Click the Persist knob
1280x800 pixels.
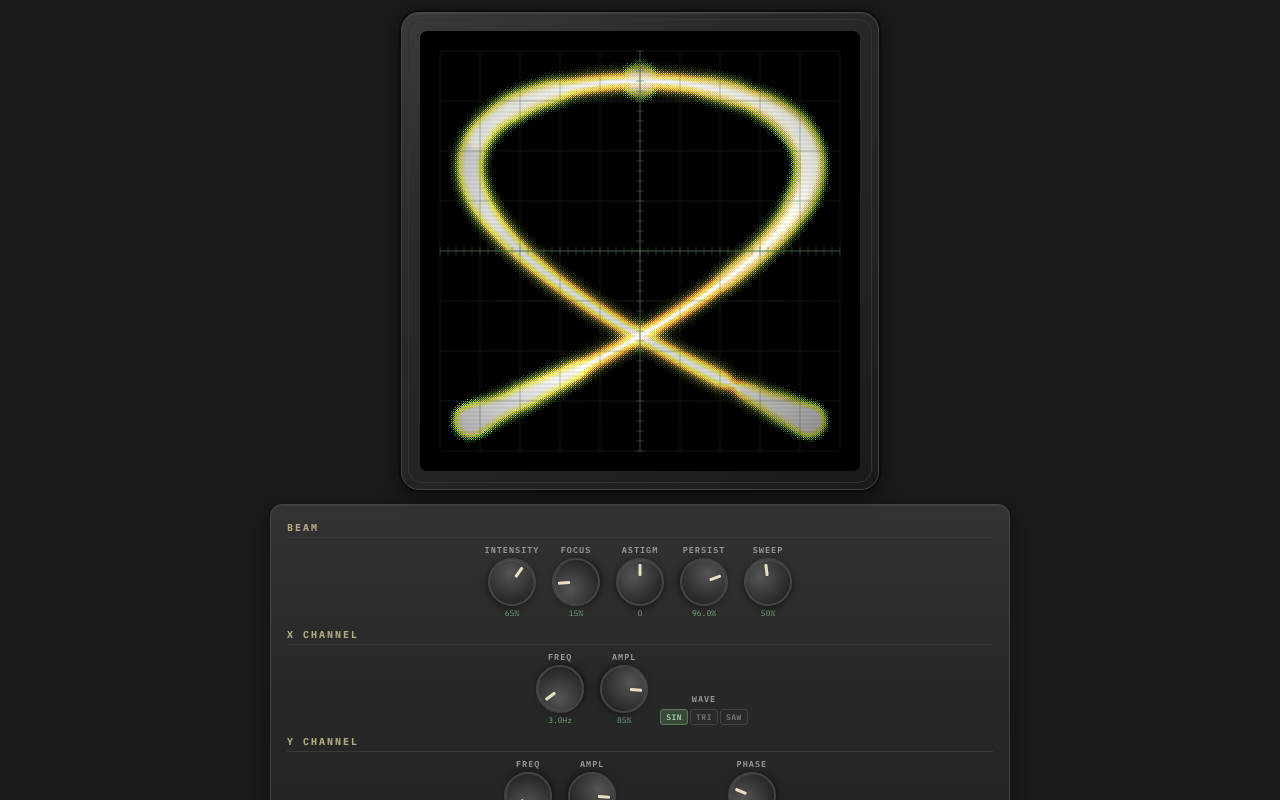pos(704,582)
